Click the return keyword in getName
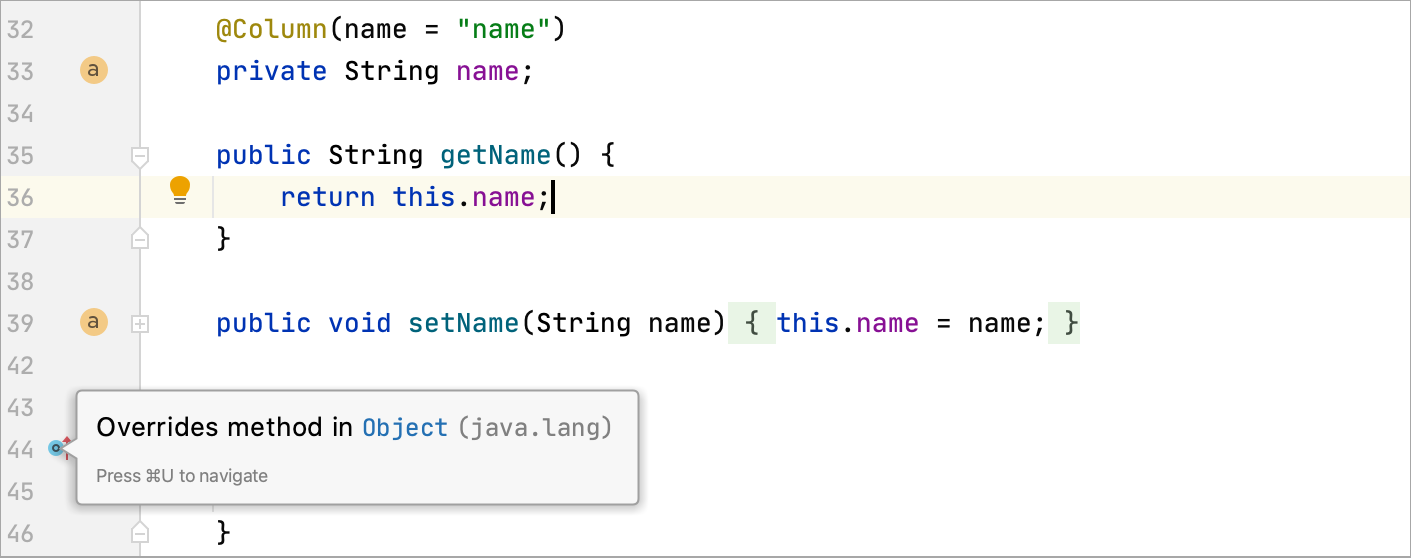The height and width of the screenshot is (558, 1411). 327,197
